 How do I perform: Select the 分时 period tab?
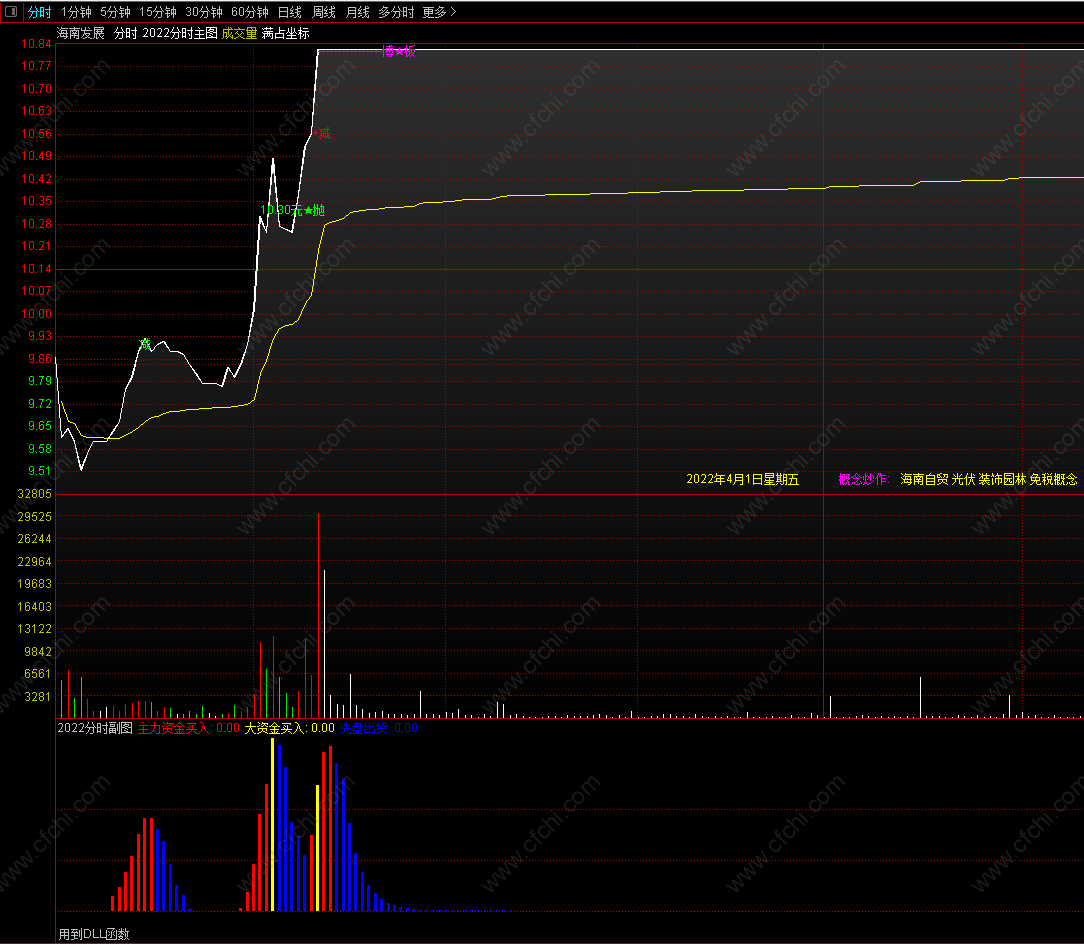coord(39,12)
